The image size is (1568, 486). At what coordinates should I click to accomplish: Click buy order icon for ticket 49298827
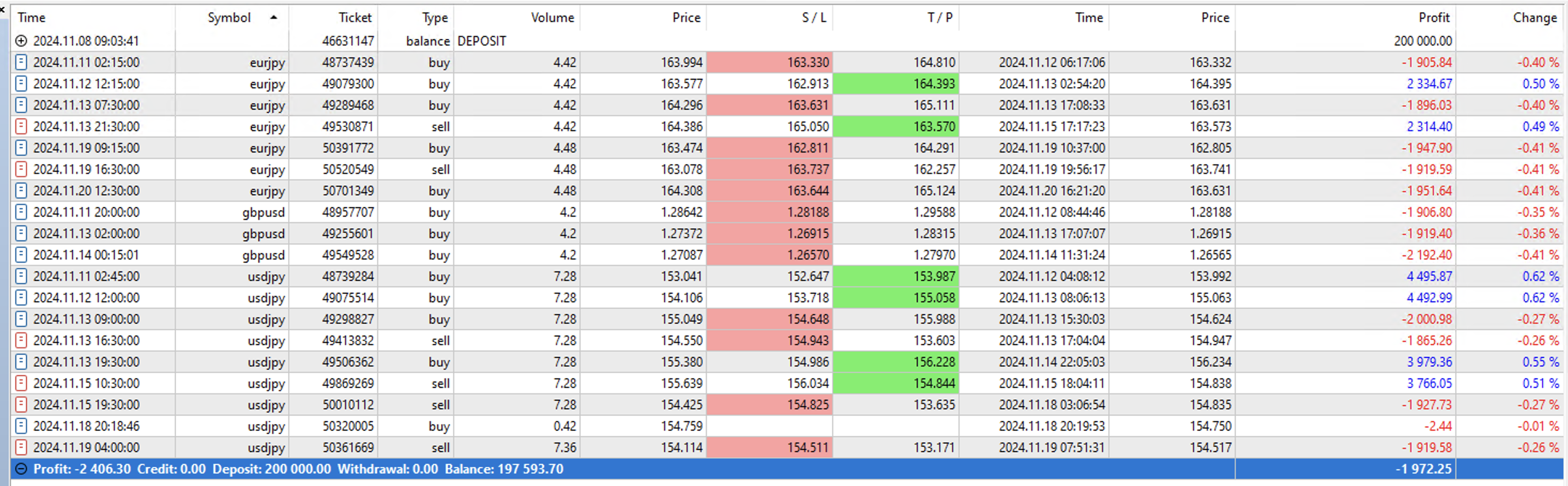point(21,318)
